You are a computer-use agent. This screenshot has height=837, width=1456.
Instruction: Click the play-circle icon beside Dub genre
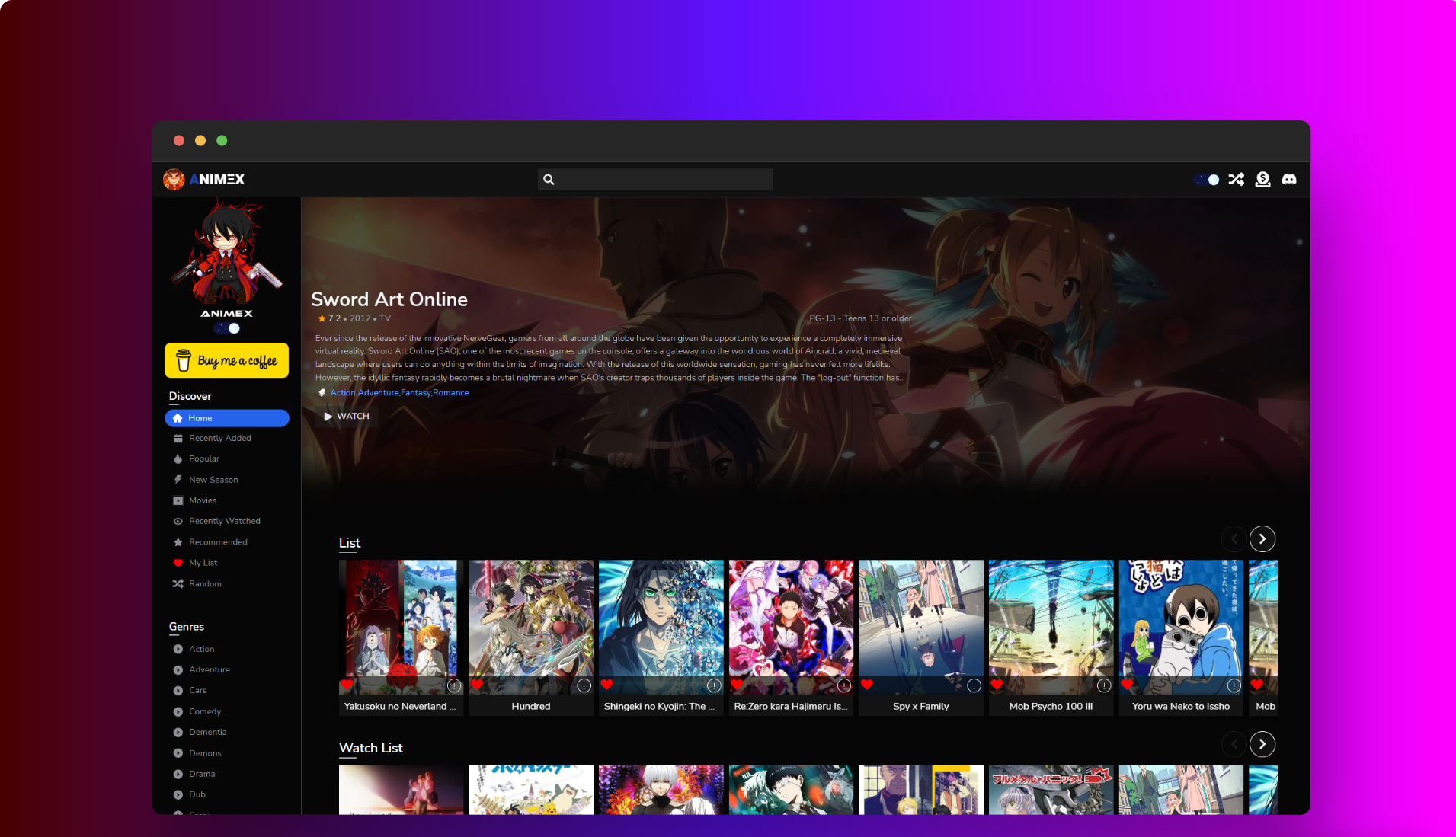[178, 795]
